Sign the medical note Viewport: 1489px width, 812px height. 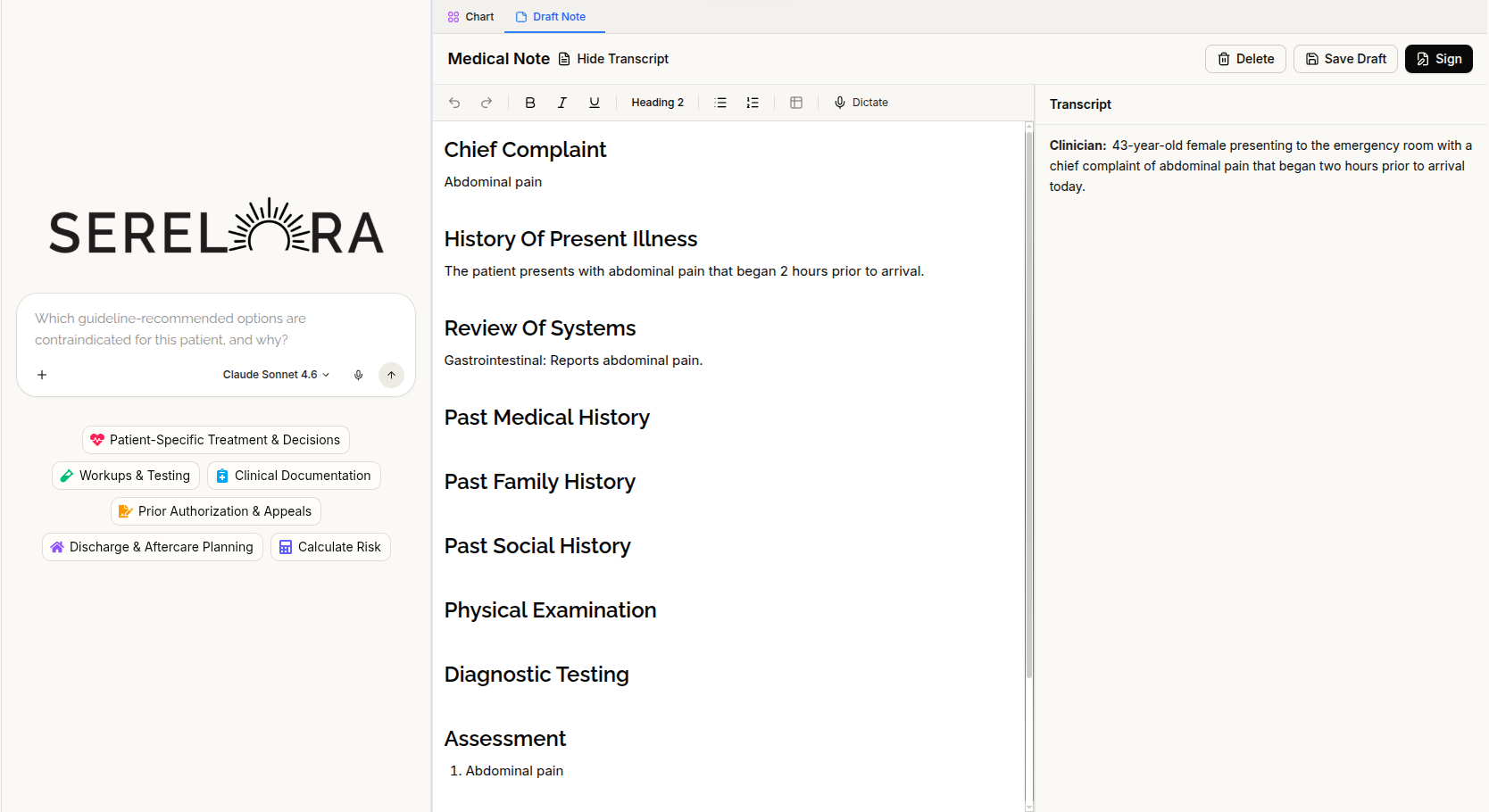point(1439,59)
